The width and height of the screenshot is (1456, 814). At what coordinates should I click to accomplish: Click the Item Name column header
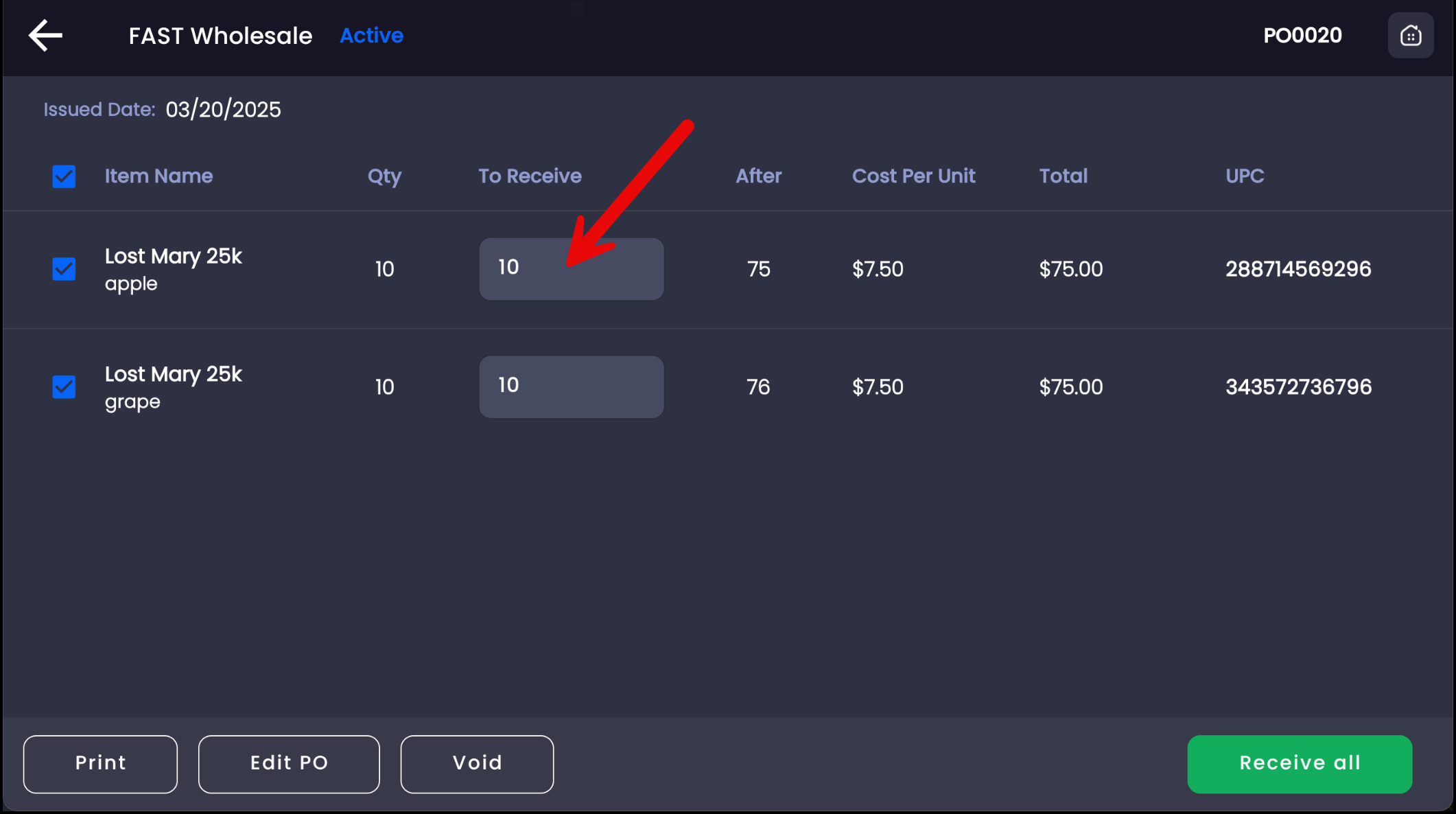pyautogui.click(x=158, y=176)
